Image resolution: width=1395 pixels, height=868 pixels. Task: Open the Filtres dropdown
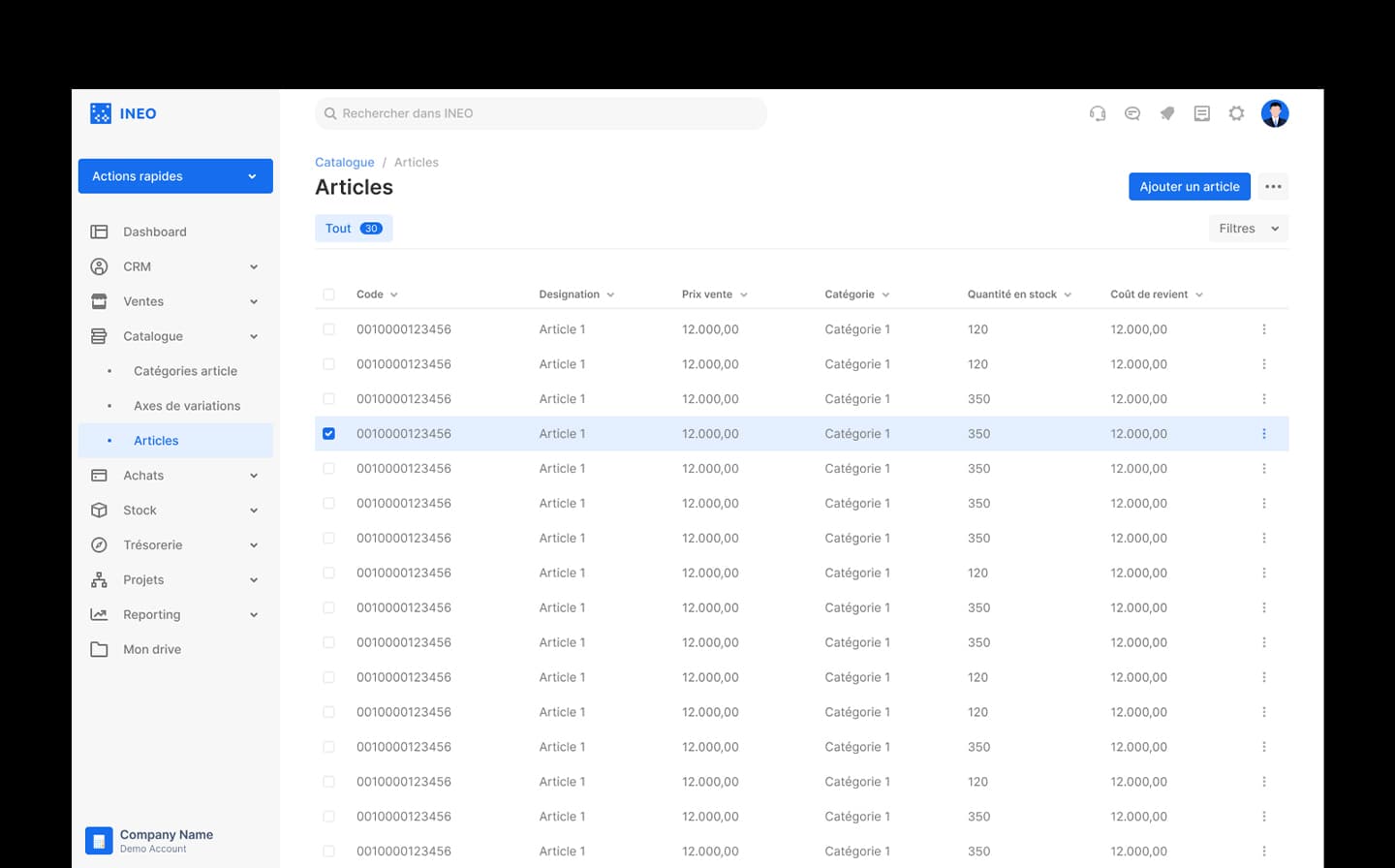(x=1248, y=229)
